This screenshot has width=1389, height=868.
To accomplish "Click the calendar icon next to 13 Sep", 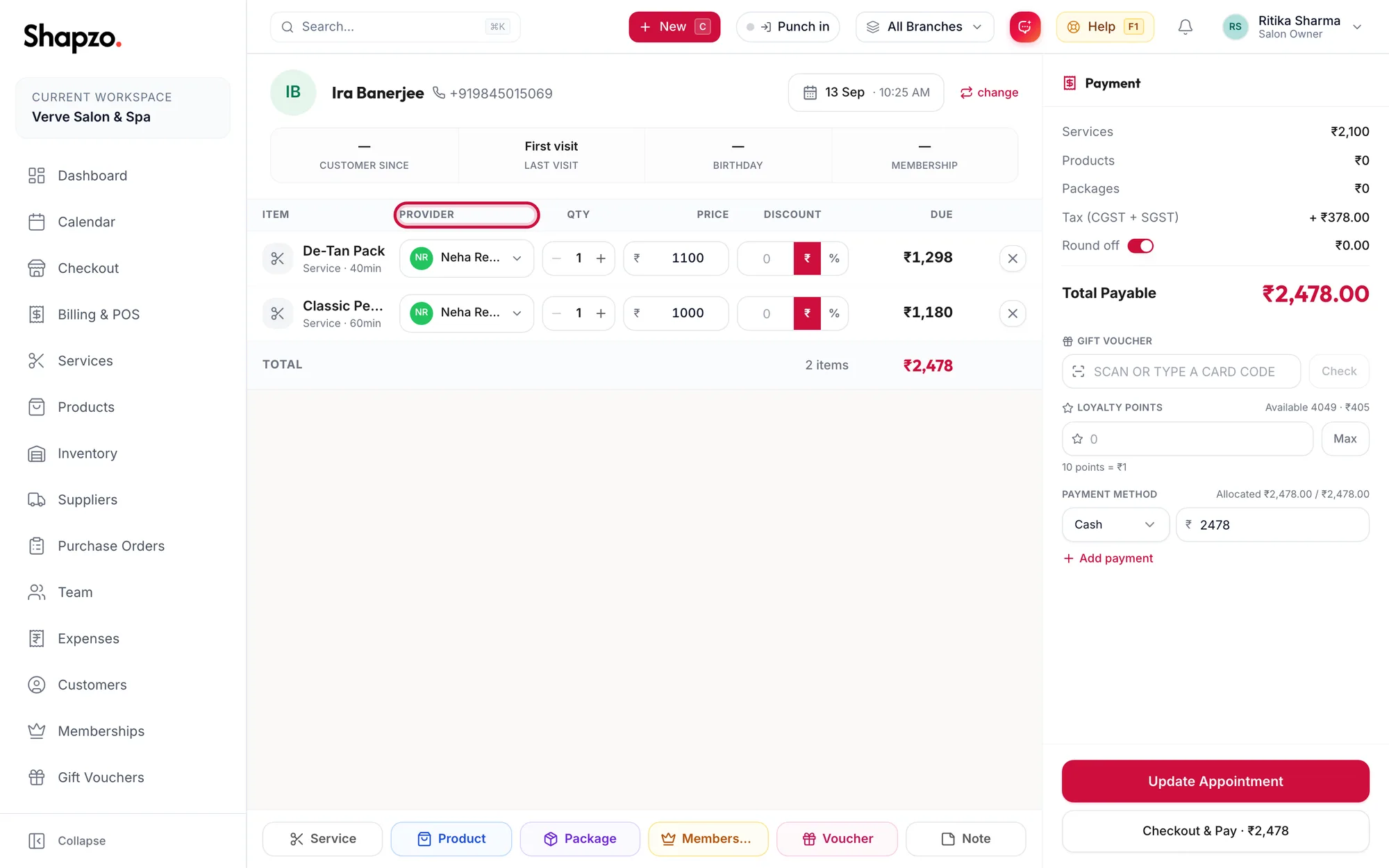I will [x=810, y=92].
